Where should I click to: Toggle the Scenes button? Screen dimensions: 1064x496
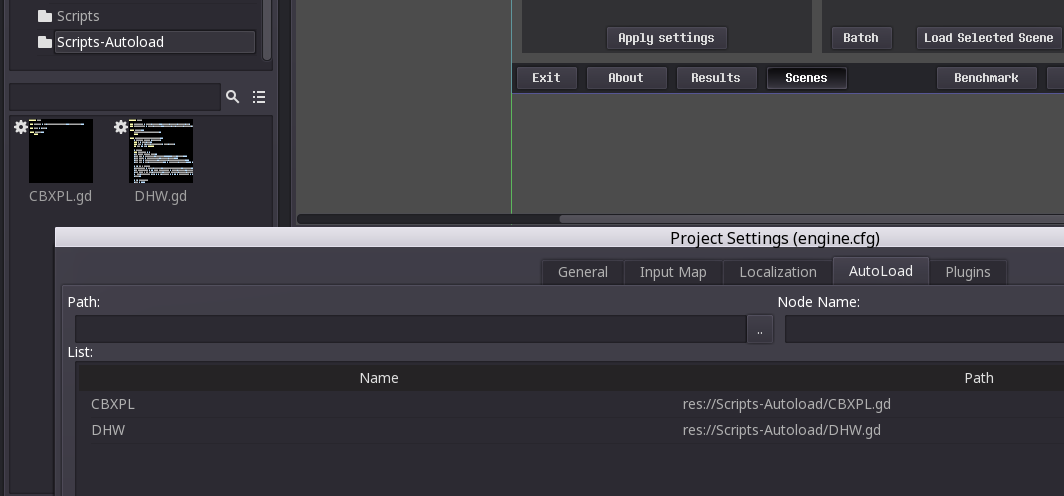coord(806,78)
